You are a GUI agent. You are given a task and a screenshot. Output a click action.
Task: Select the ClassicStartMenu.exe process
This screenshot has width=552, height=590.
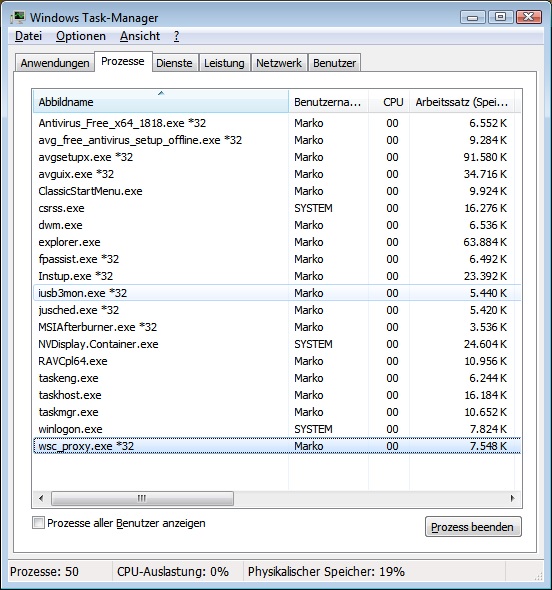click(x=277, y=191)
